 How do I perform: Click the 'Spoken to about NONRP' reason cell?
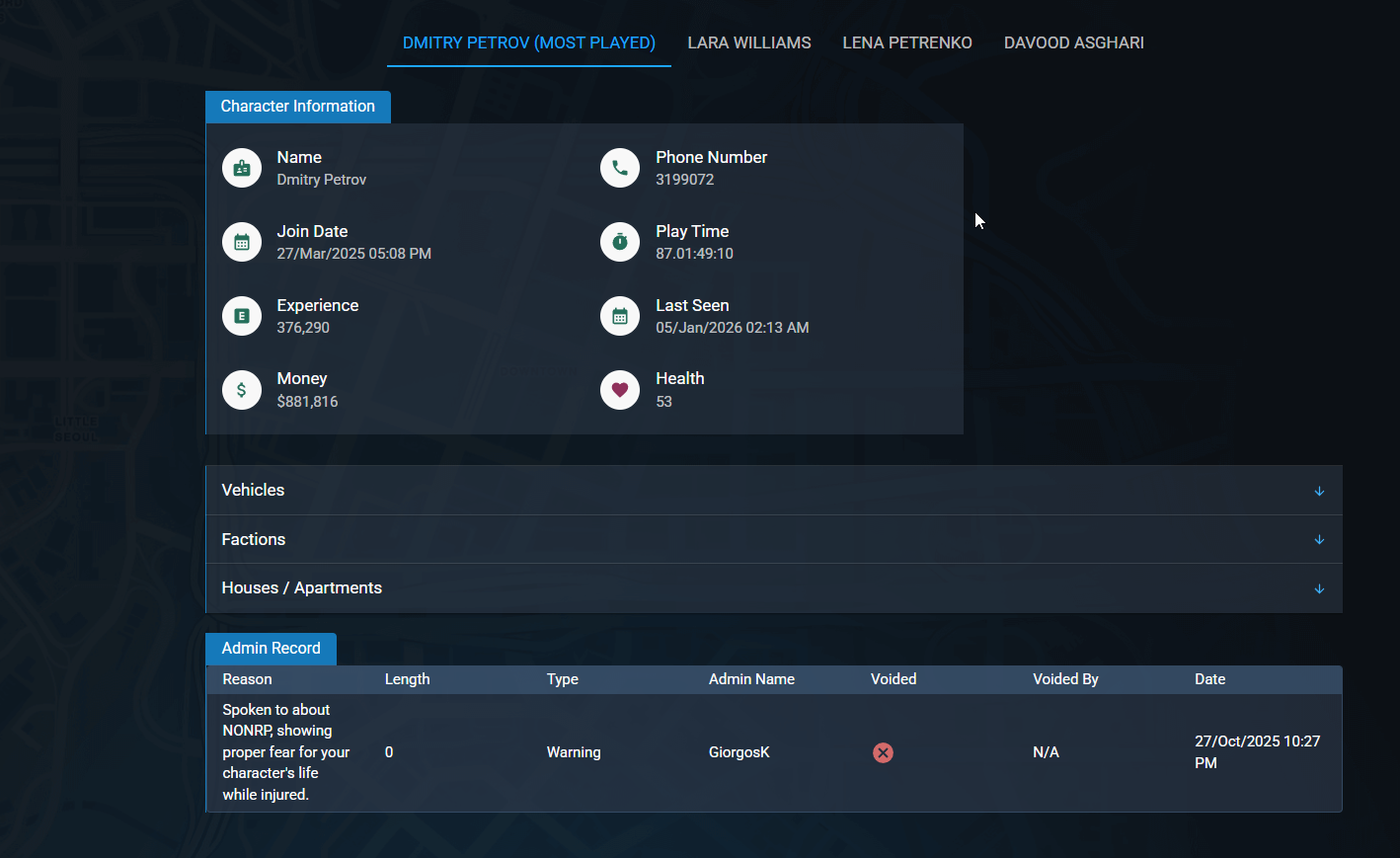(286, 752)
